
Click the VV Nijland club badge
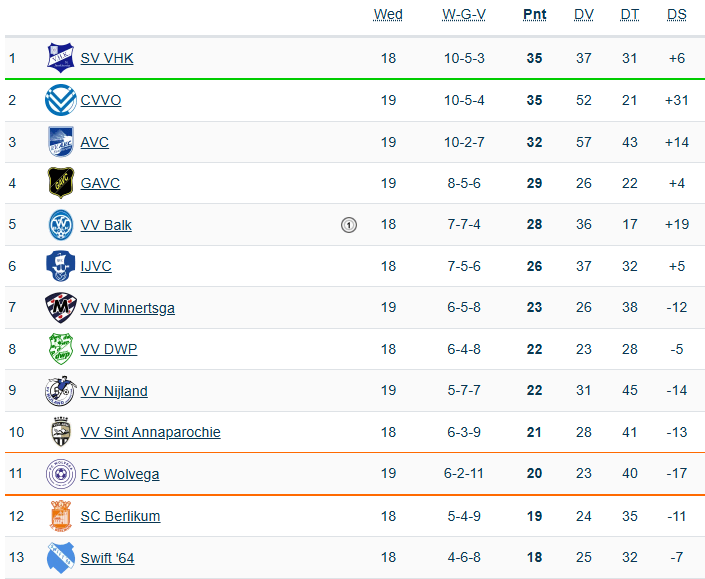click(x=61, y=391)
